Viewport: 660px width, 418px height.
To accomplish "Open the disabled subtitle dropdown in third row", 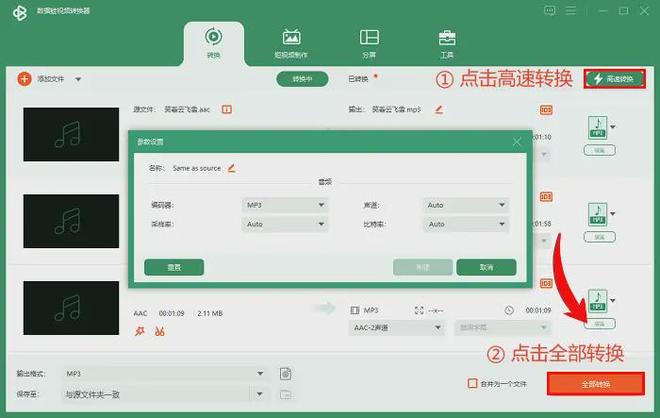I will [x=503, y=327].
